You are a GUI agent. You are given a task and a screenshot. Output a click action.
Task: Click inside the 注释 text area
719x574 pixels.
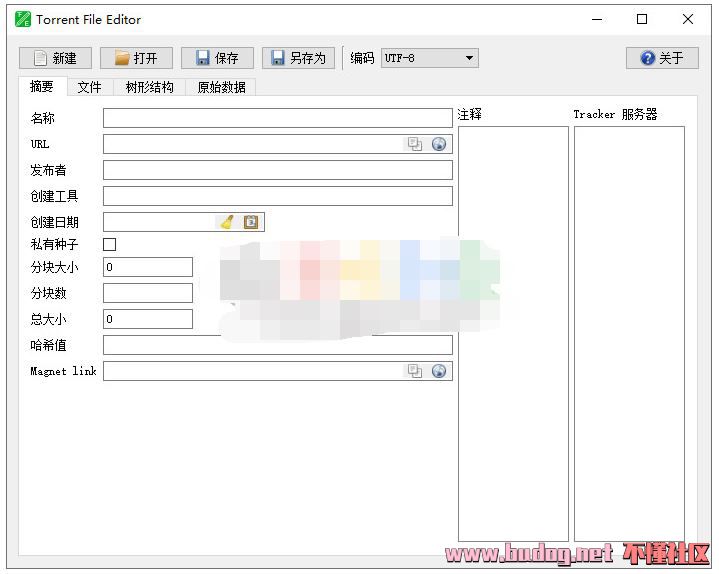tap(513, 334)
